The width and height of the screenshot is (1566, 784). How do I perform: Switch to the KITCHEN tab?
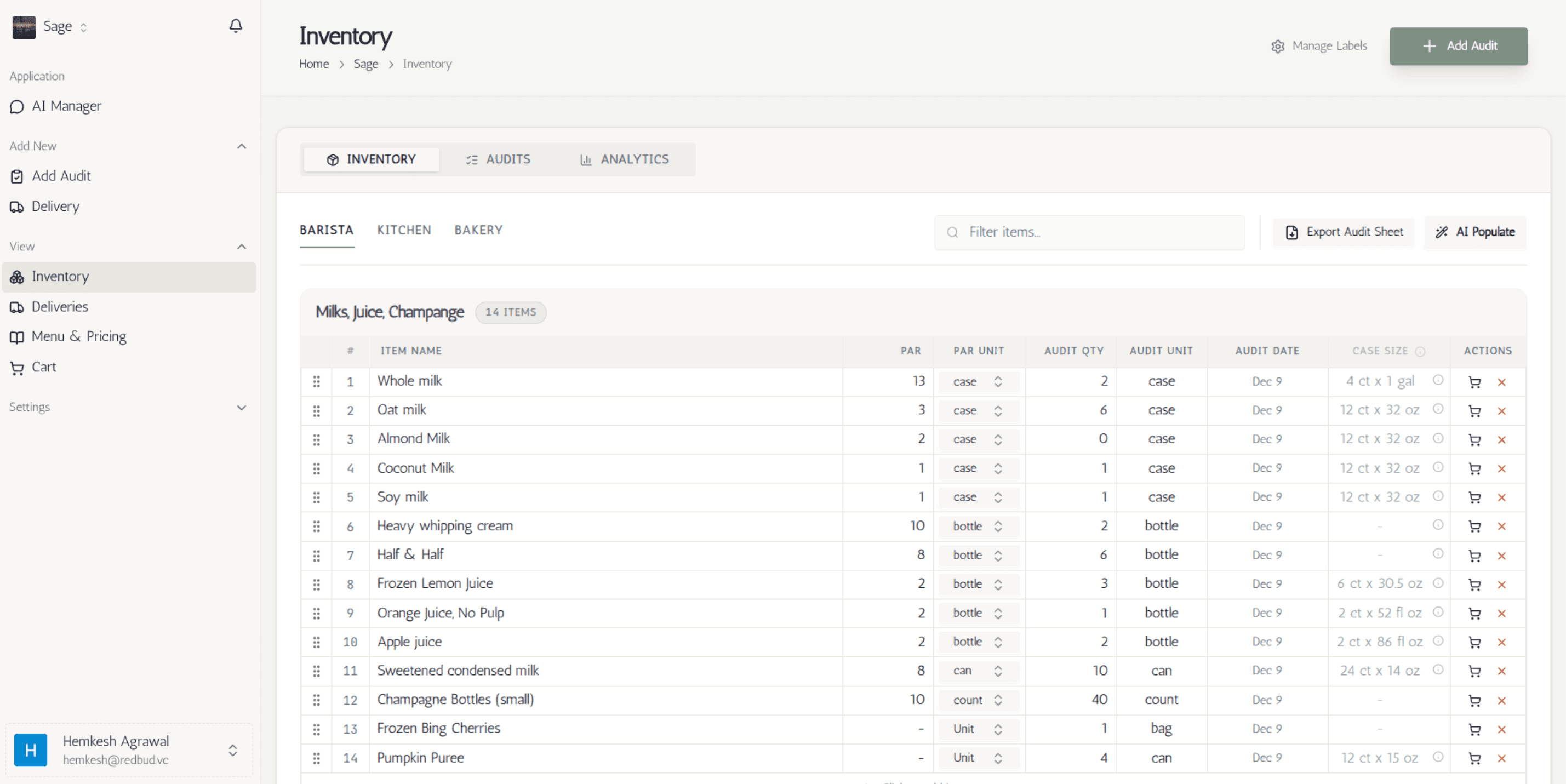pos(404,230)
